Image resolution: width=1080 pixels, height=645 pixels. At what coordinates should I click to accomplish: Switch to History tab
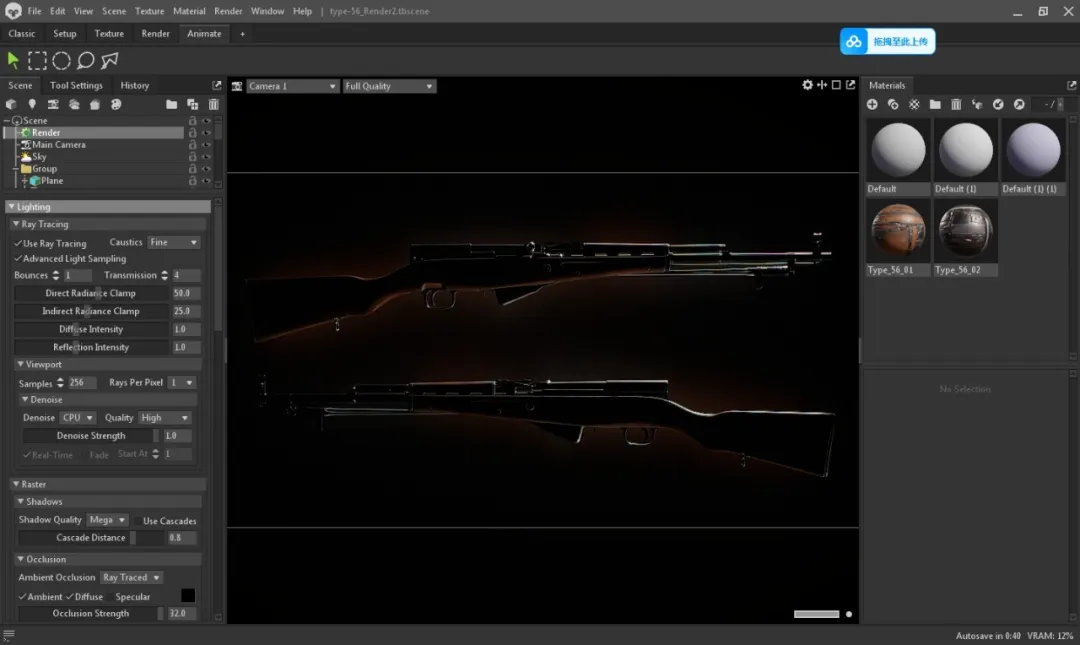pyautogui.click(x=134, y=85)
